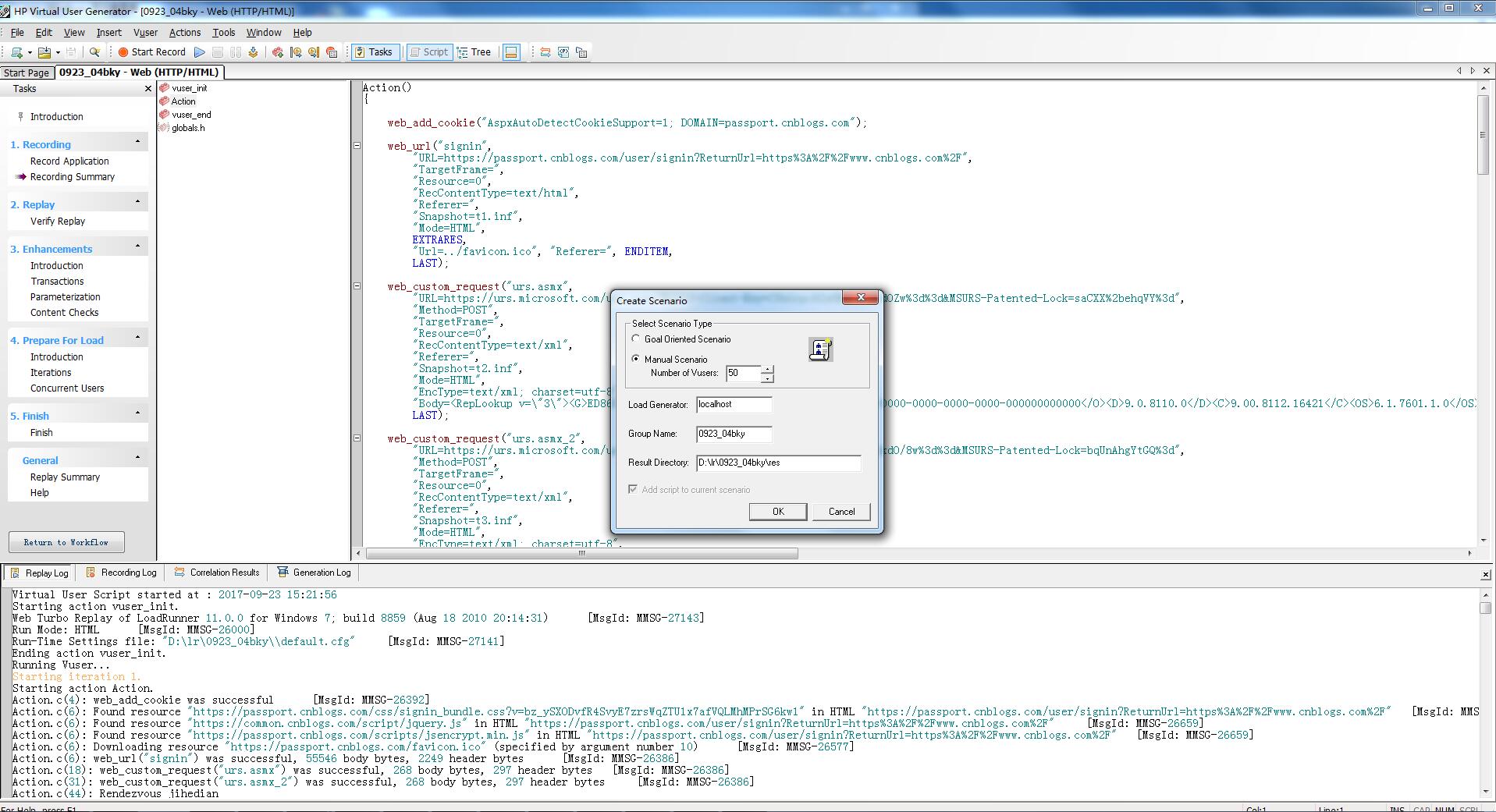1496x812 pixels.
Task: Toggle Add script to current scenario checkbox
Action: (x=633, y=490)
